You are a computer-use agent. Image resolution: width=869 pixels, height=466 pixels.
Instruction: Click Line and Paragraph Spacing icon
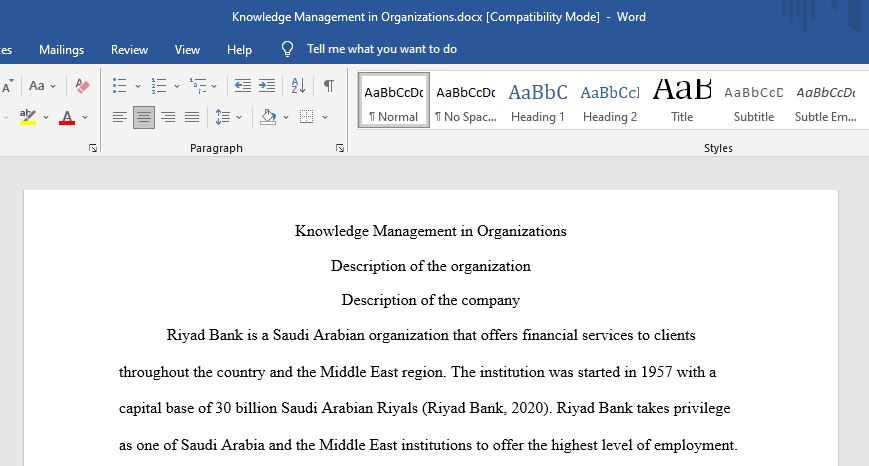pos(222,117)
